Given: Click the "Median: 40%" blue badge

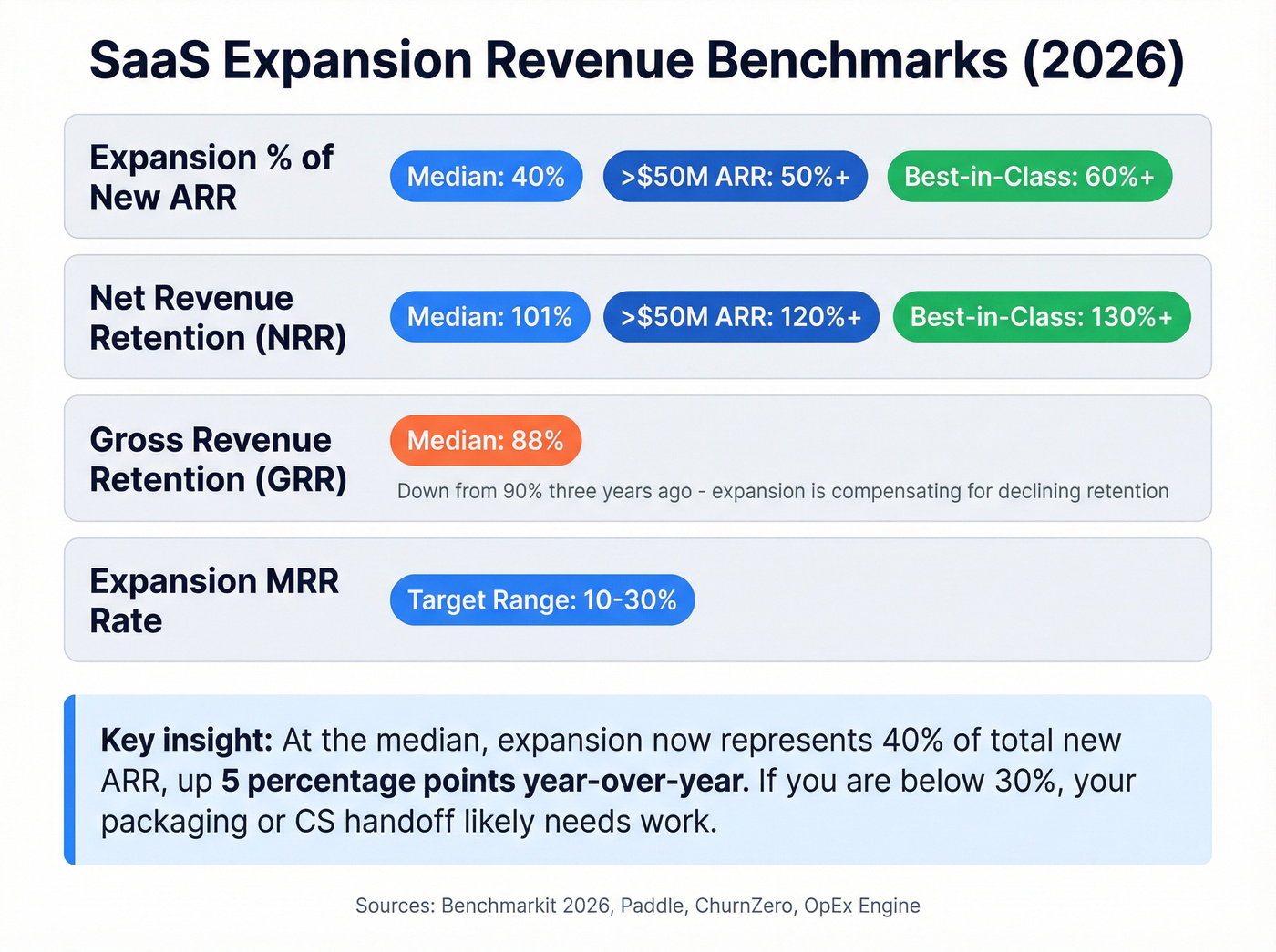Looking at the screenshot, I should coord(486,177).
